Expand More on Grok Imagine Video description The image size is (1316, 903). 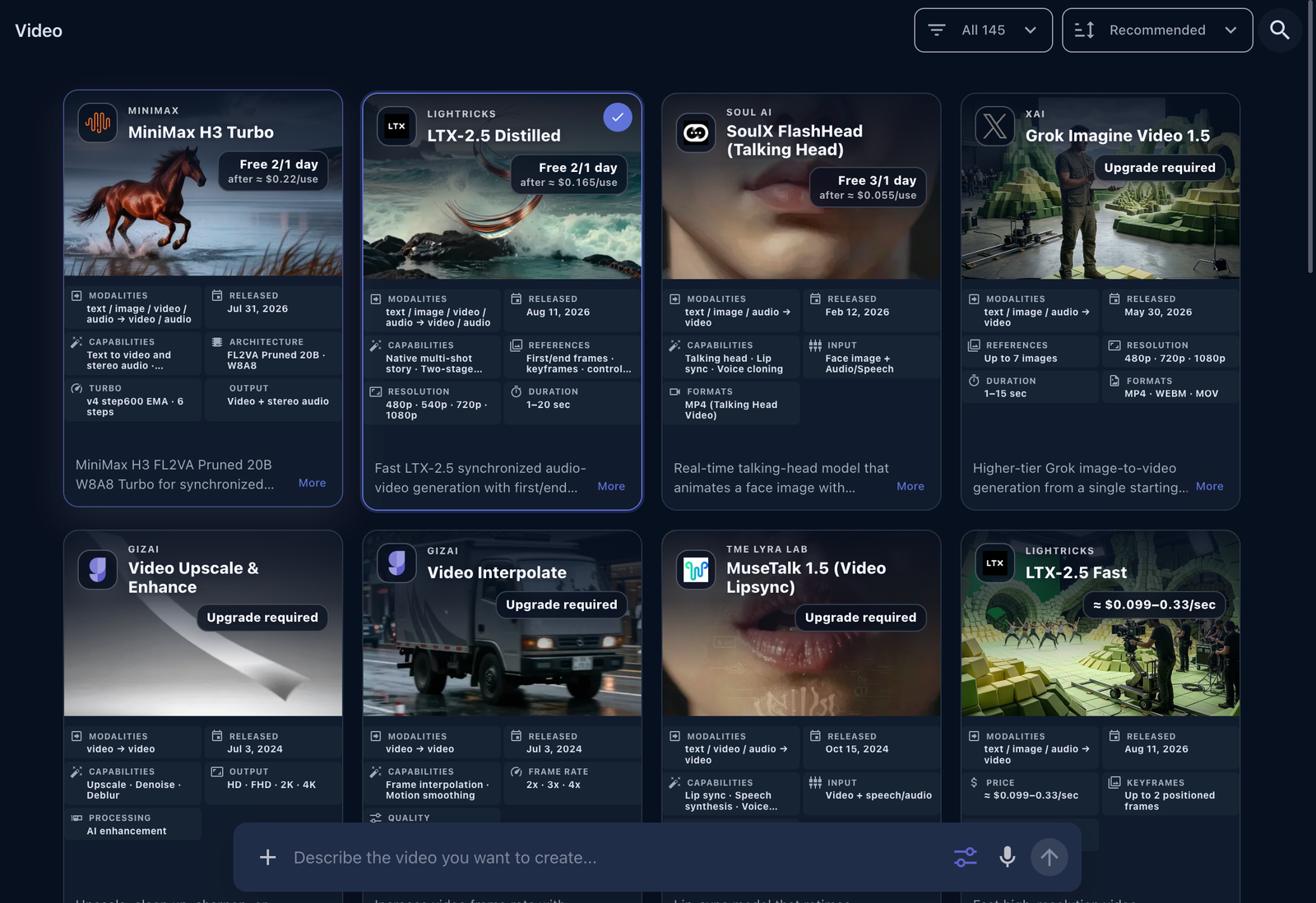coord(1210,487)
